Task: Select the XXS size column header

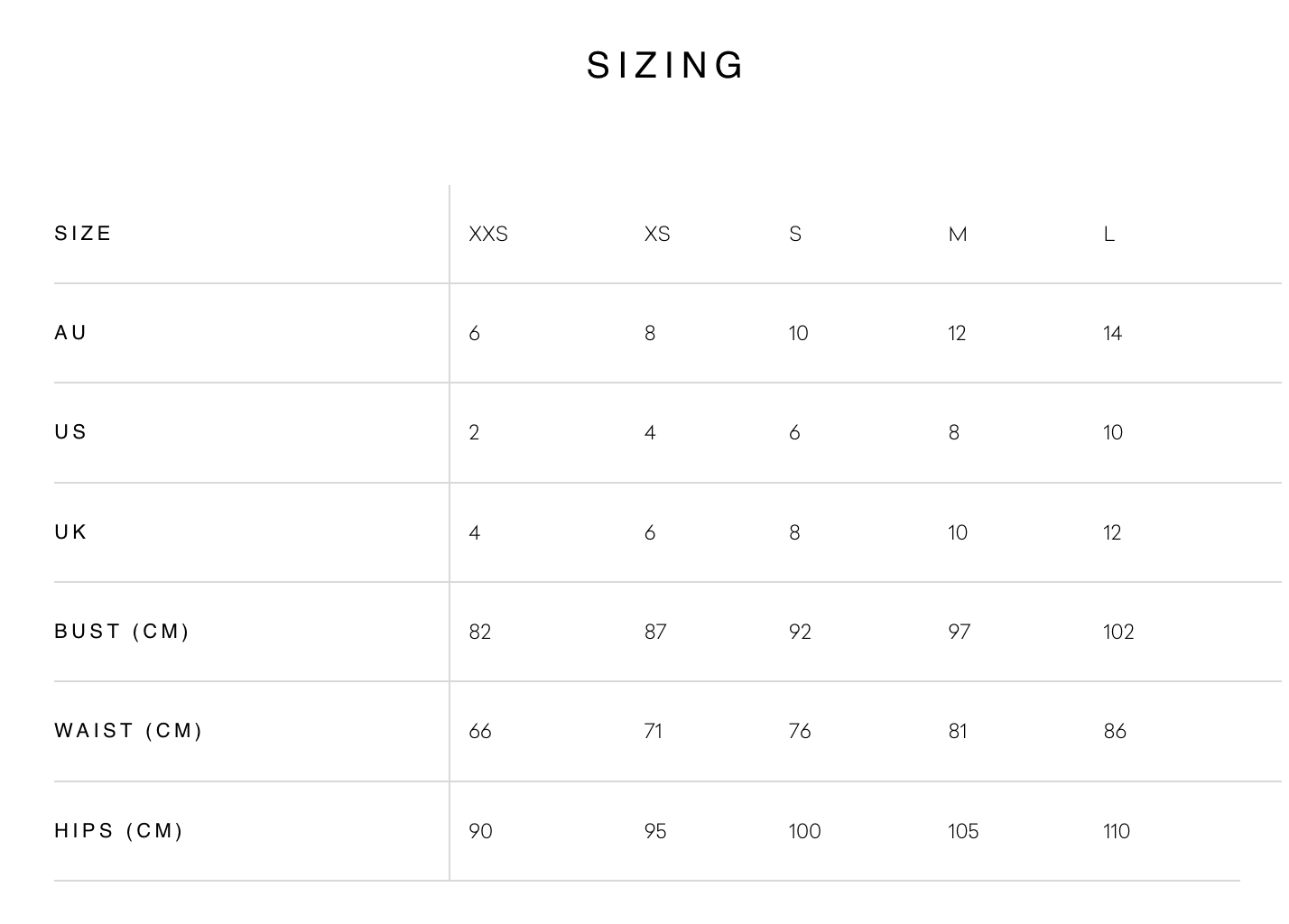Action: 488,235
